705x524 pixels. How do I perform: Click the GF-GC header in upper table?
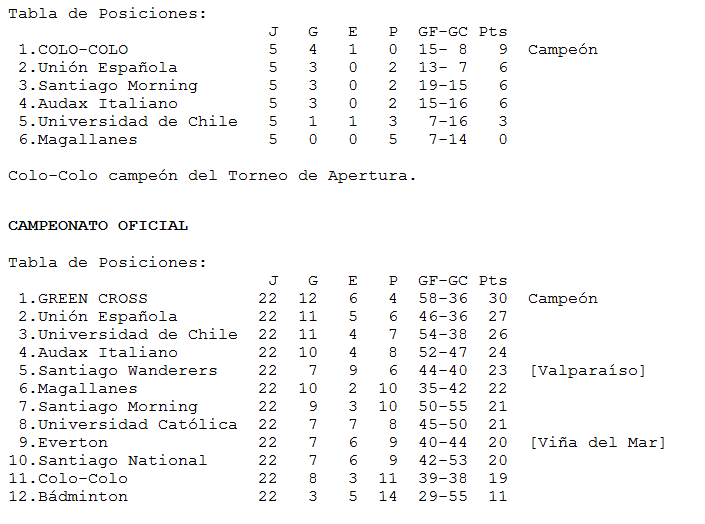pyautogui.click(x=443, y=32)
